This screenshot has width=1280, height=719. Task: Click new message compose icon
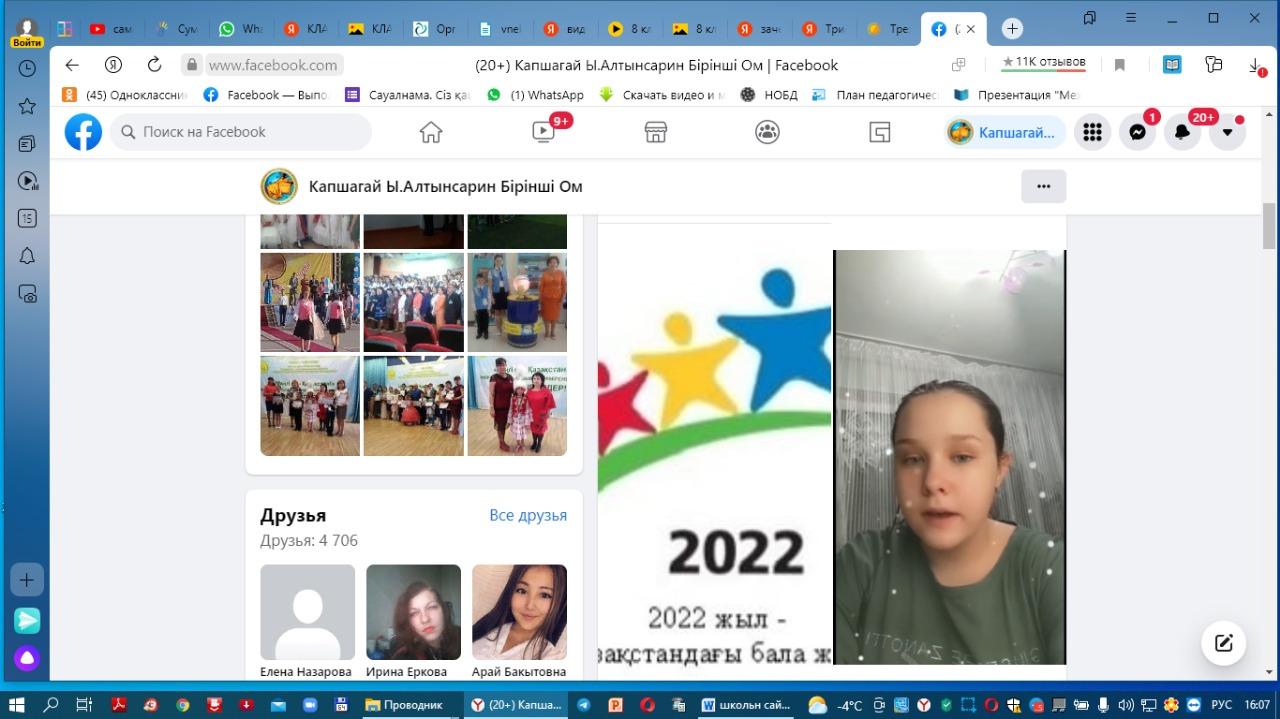tap(1223, 643)
